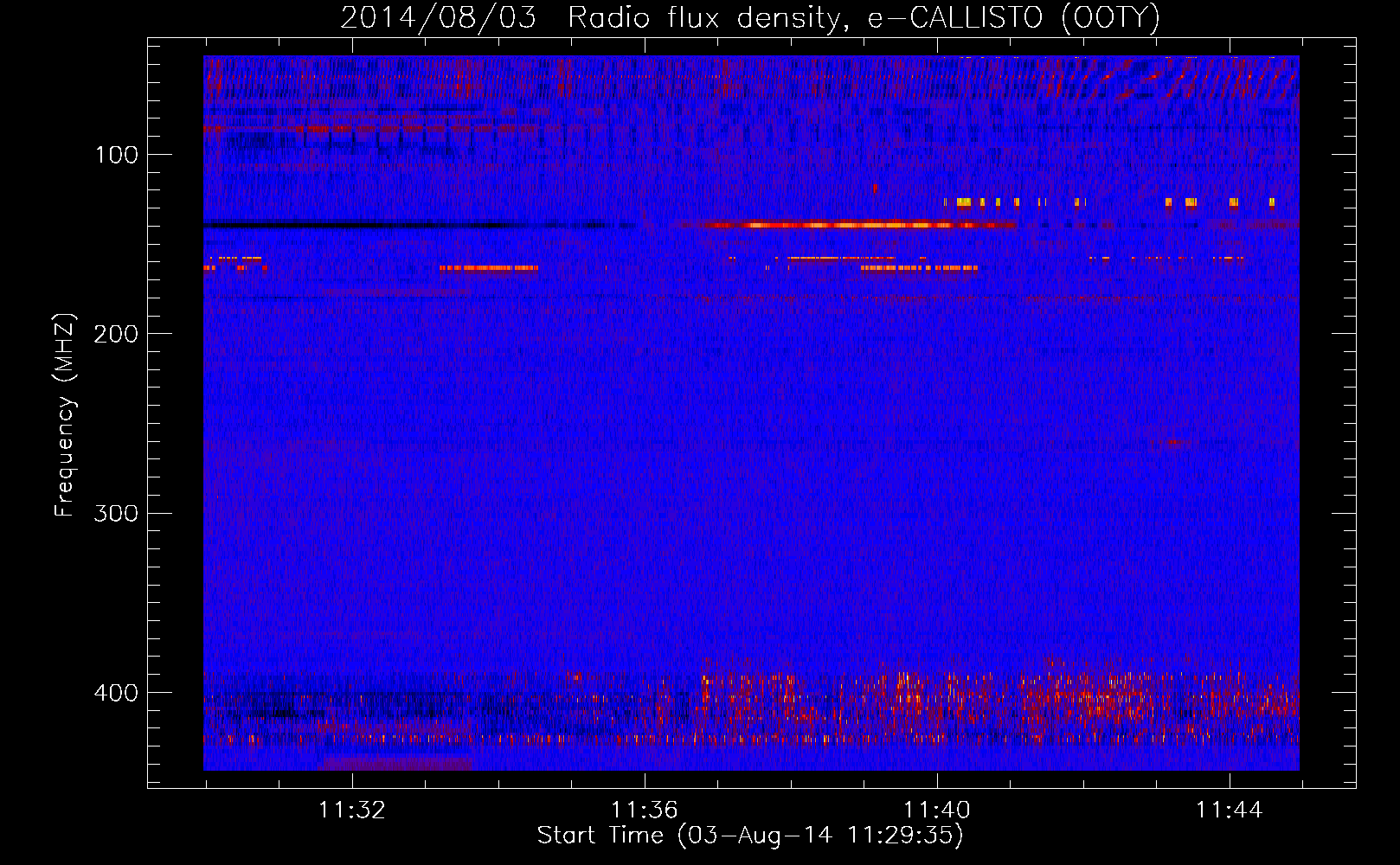Image resolution: width=1400 pixels, height=865 pixels.
Task: Click the 11:36 time tick label
Action: point(645,811)
